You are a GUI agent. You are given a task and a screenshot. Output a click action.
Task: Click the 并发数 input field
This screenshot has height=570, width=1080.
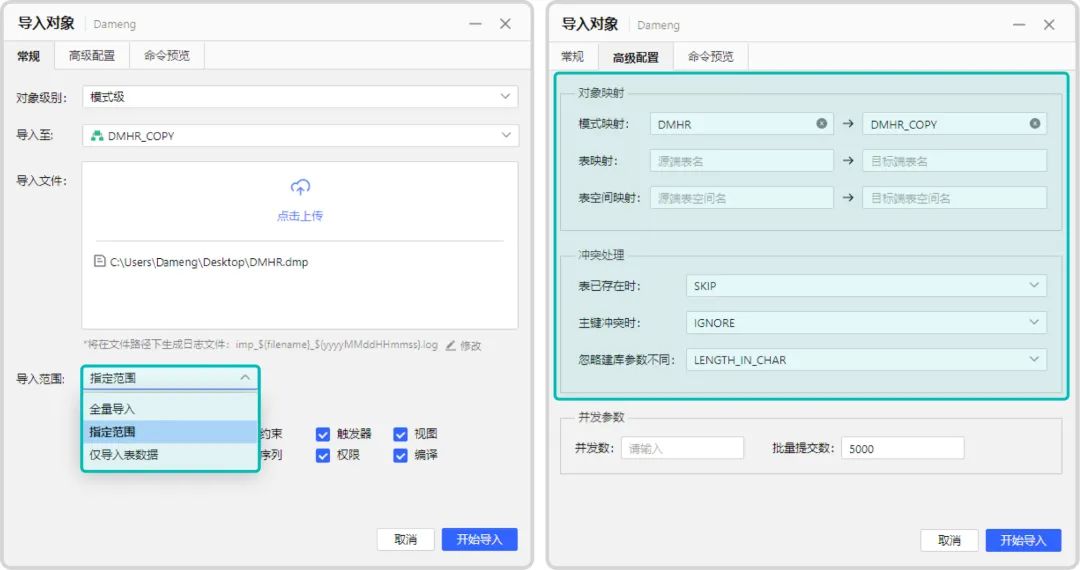click(x=683, y=448)
